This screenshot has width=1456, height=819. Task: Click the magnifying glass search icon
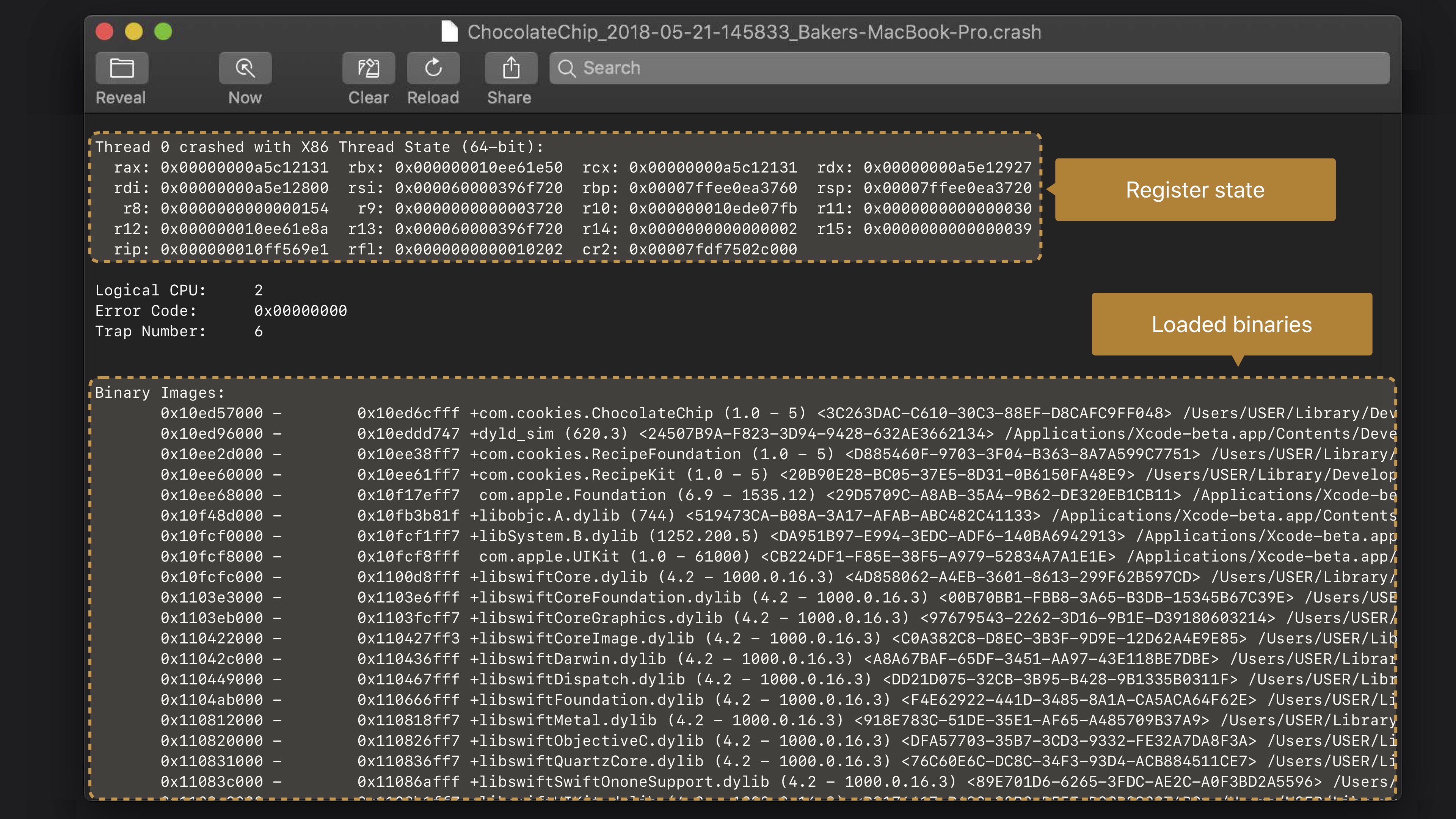coord(566,68)
